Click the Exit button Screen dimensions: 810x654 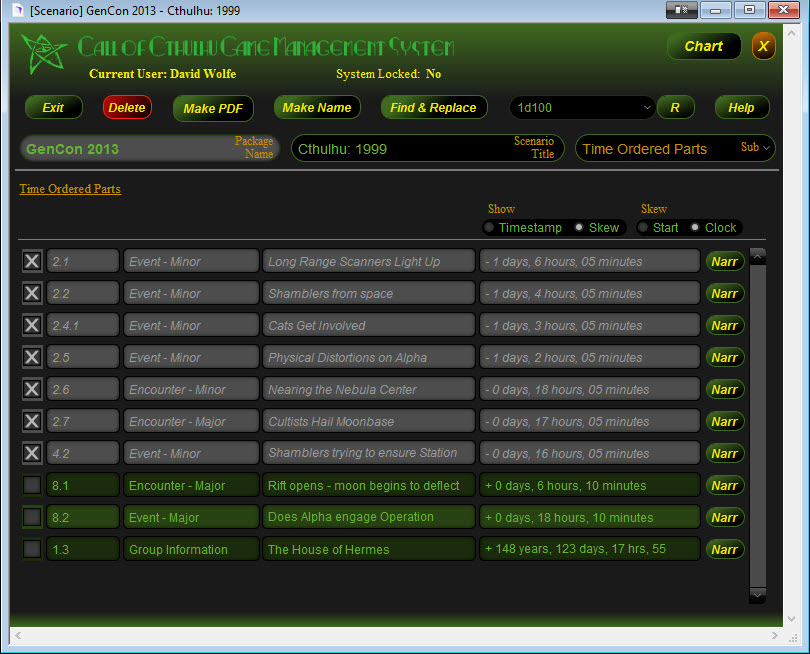click(x=53, y=107)
